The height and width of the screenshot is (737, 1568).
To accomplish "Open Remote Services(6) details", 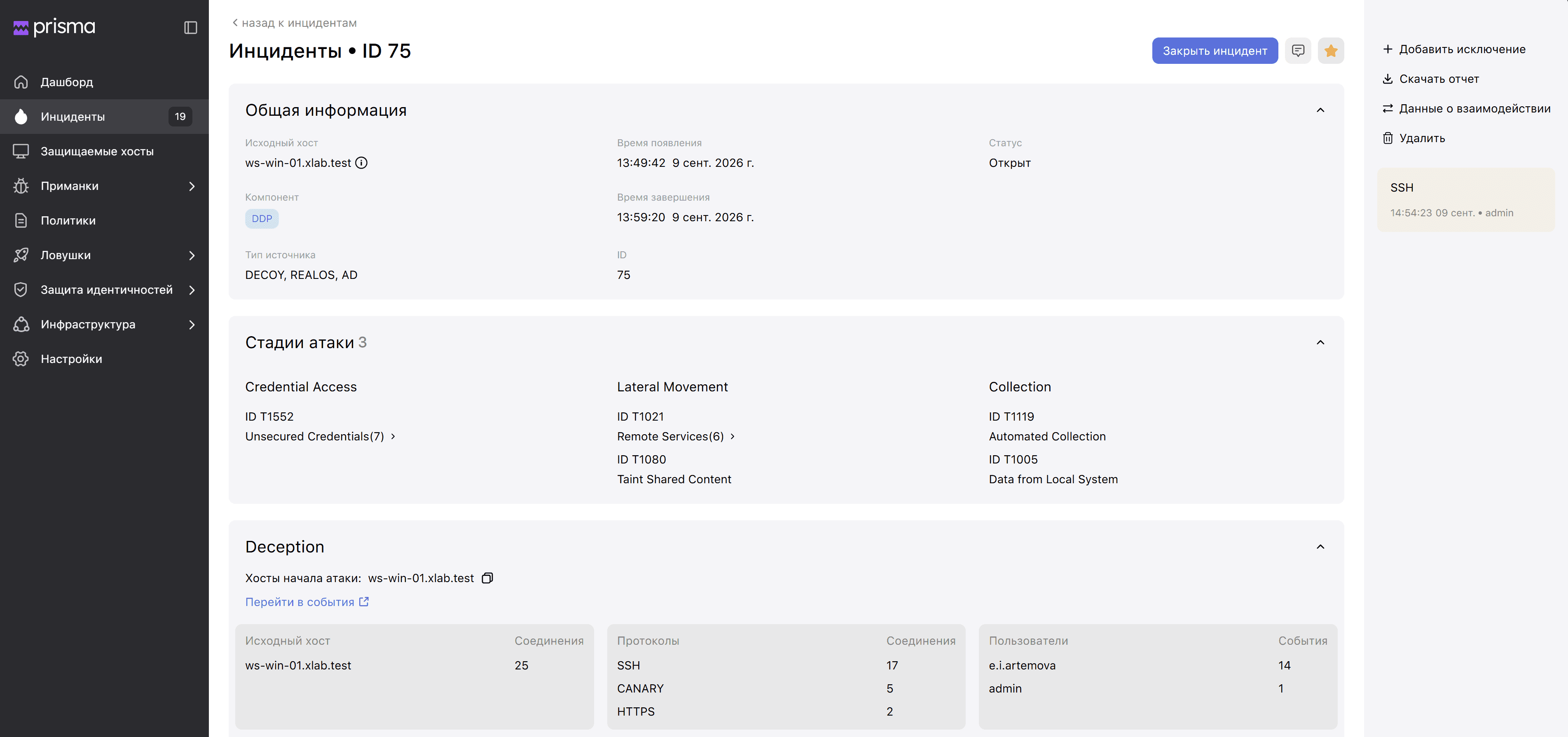I will [676, 436].
